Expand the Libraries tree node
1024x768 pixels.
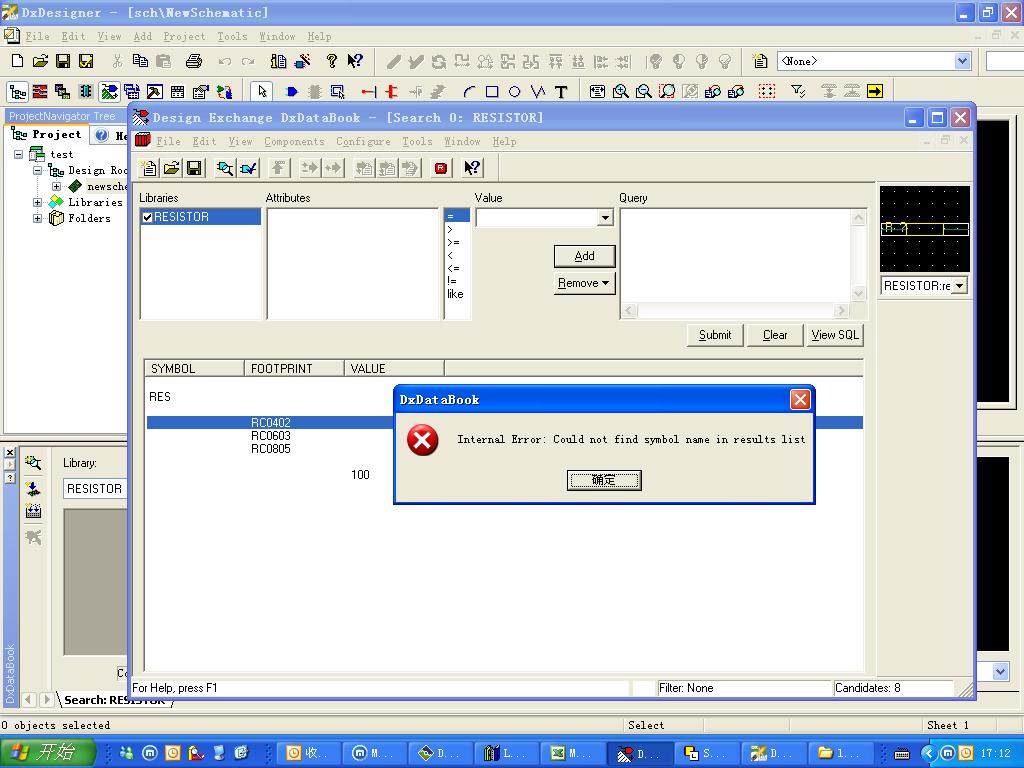pos(37,202)
